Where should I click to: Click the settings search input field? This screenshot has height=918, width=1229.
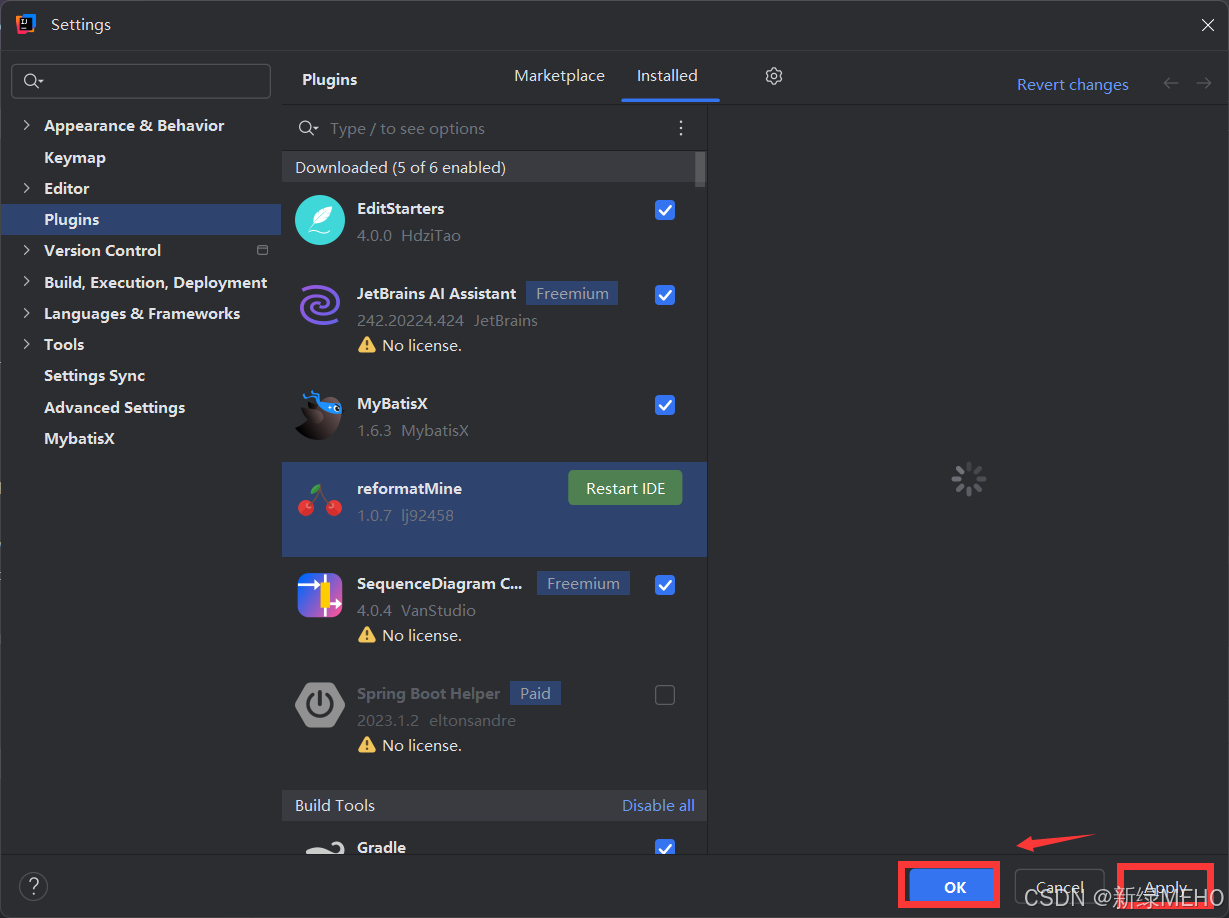[x=141, y=81]
